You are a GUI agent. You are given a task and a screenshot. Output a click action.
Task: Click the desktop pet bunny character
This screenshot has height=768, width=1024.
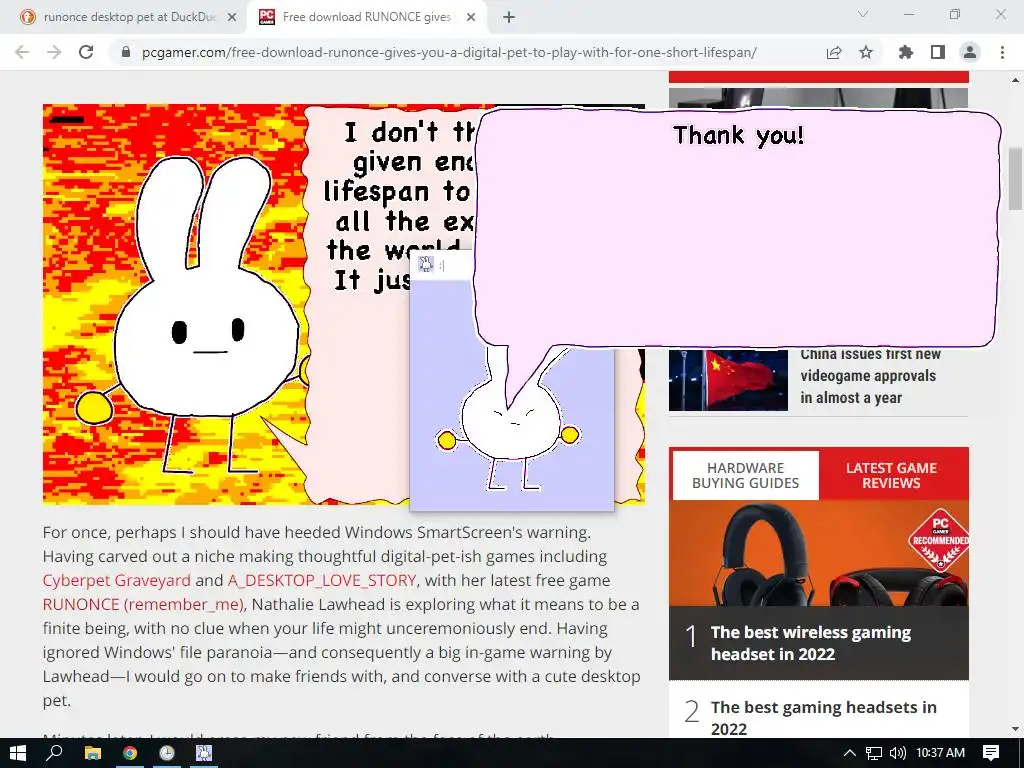click(x=509, y=428)
